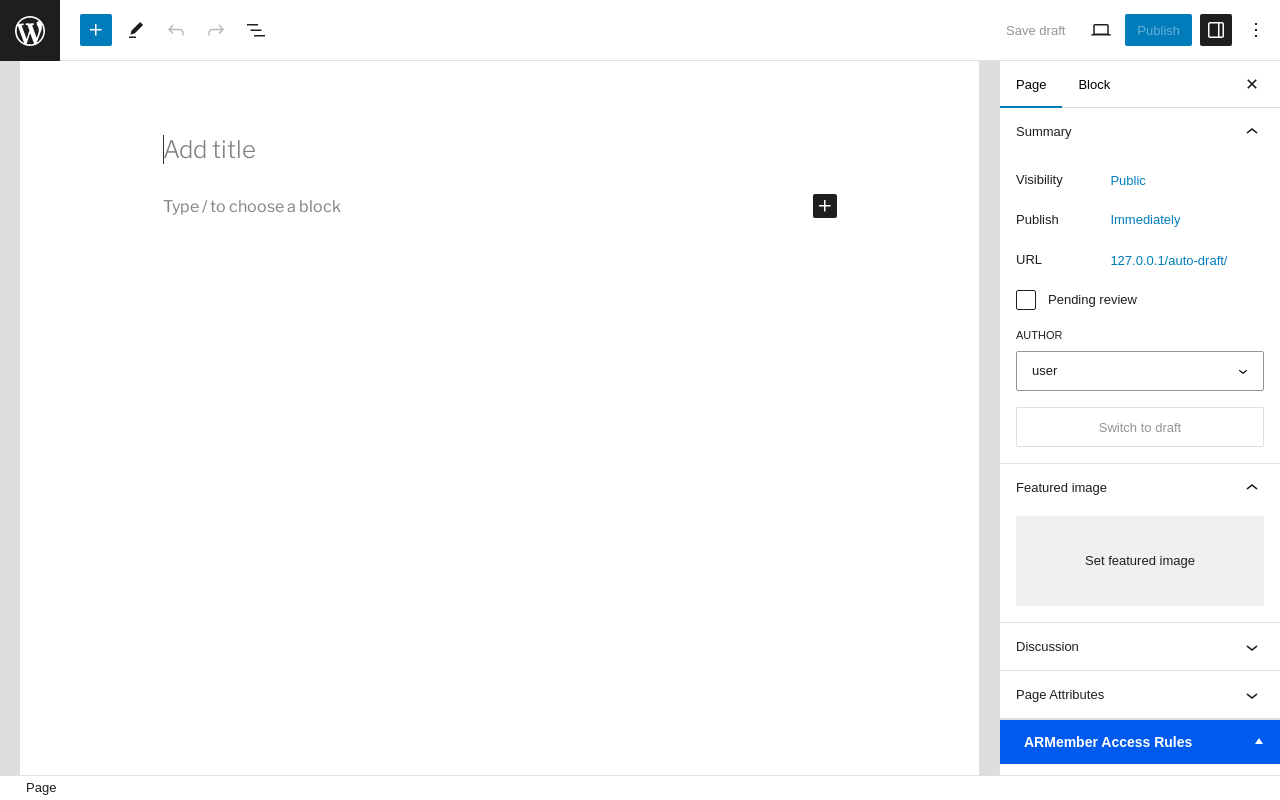Click the Page breadcrumb in the footer

tap(41, 788)
